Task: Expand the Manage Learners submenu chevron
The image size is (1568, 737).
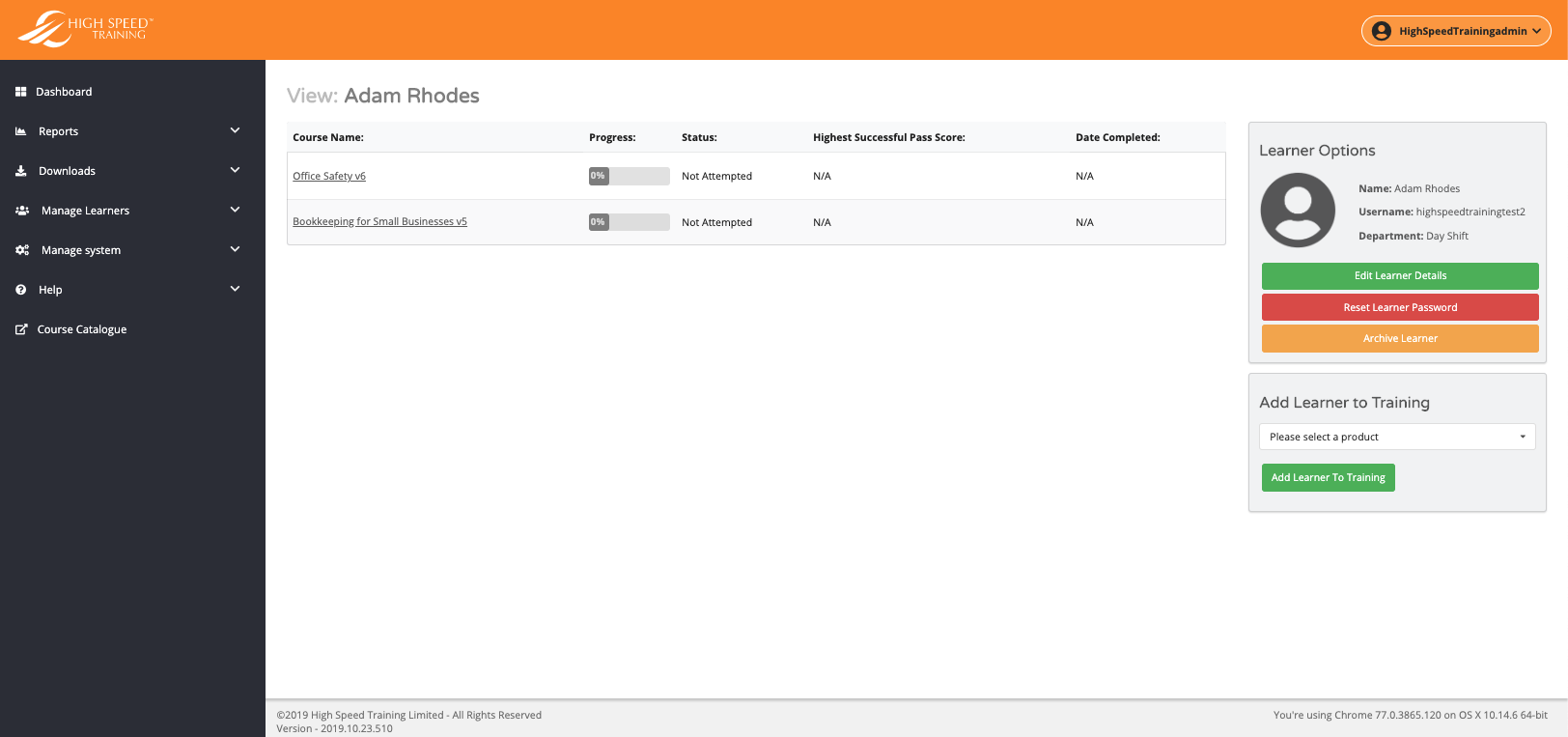Action: pos(235,210)
